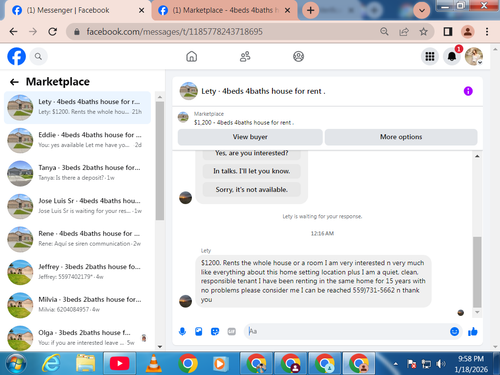Open Chrome three-dot menu
The height and width of the screenshot is (375, 500).
click(x=487, y=32)
